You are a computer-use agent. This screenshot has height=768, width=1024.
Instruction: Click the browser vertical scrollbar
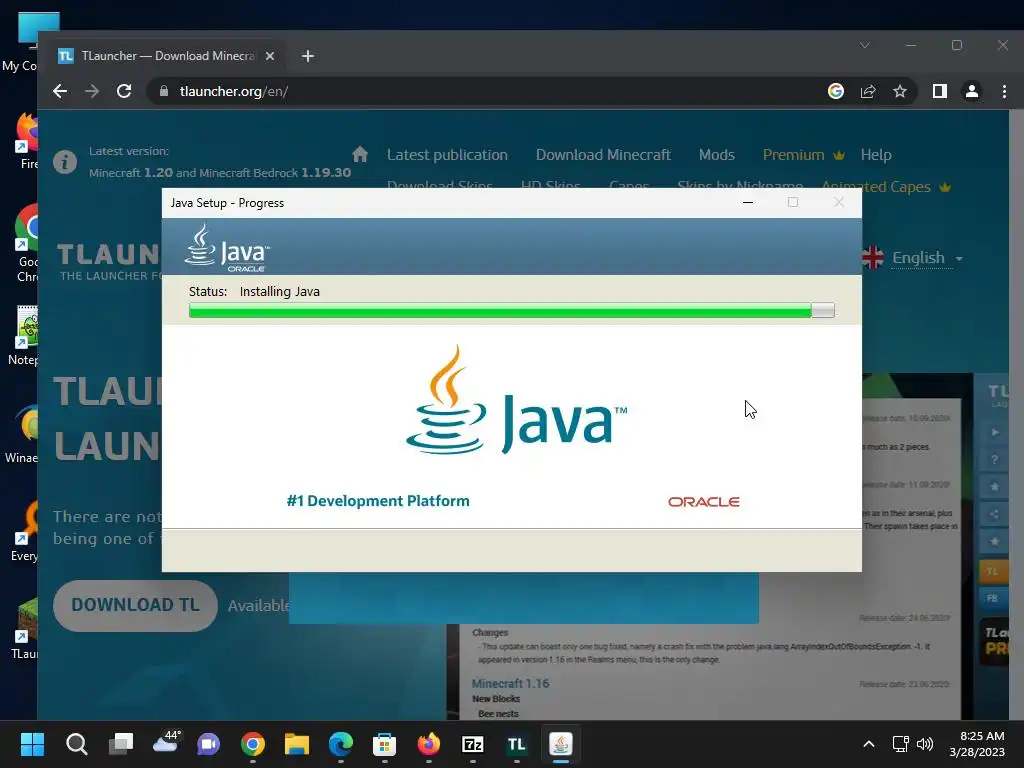pos(1016,415)
